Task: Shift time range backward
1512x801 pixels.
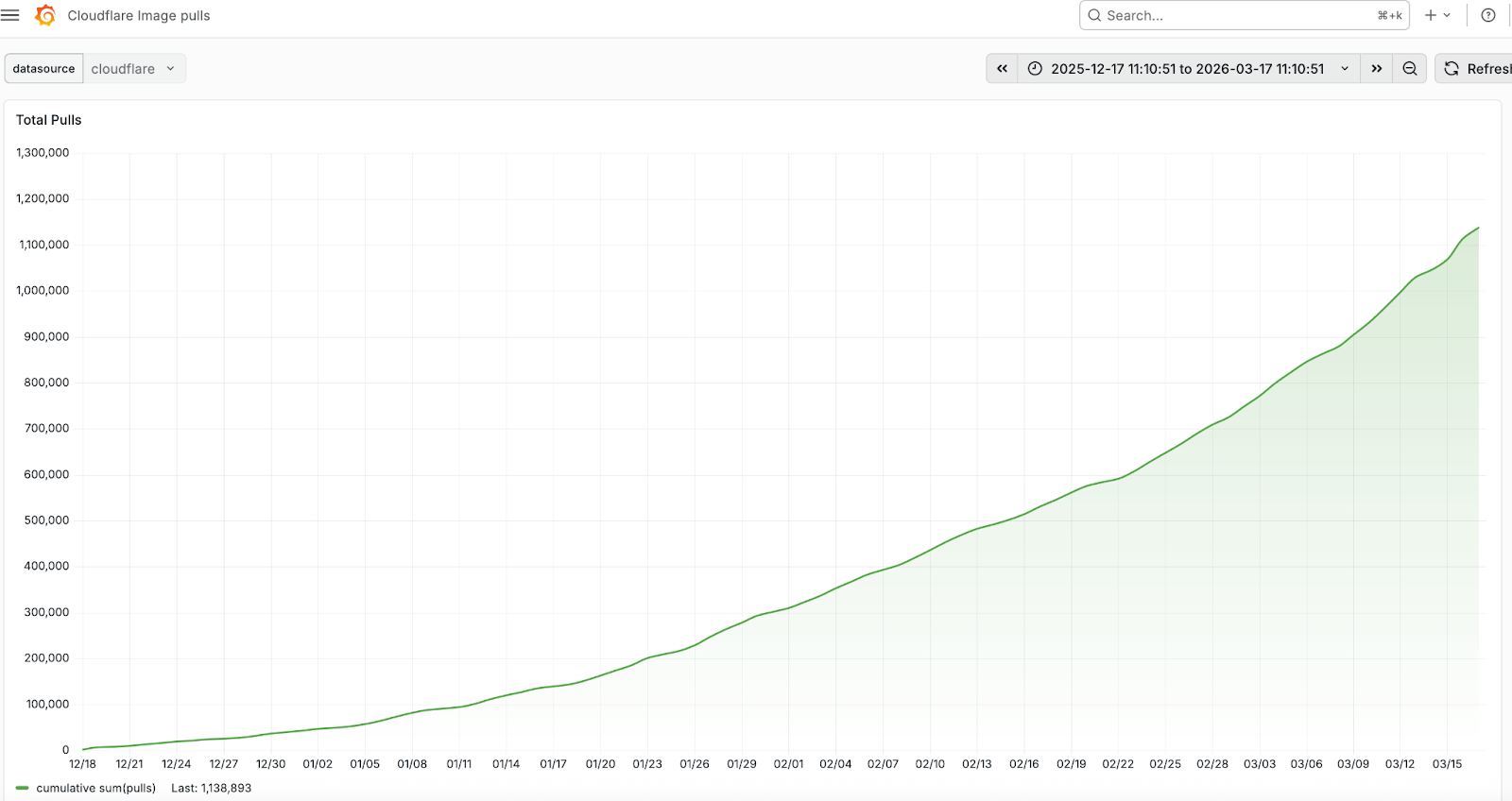Action: click(1002, 68)
